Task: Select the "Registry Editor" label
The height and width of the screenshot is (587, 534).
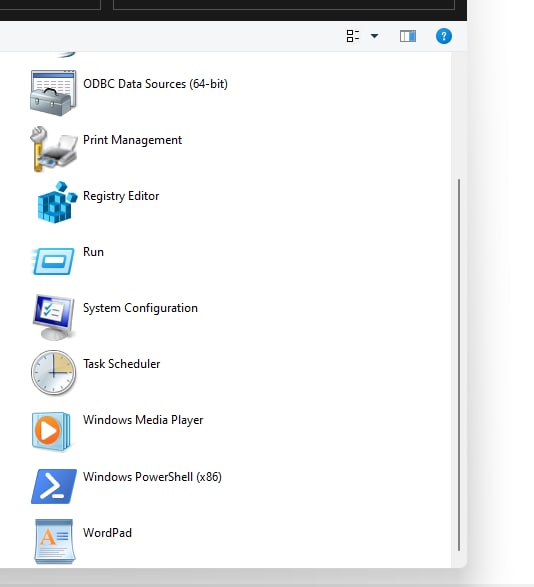Action: coord(121,196)
